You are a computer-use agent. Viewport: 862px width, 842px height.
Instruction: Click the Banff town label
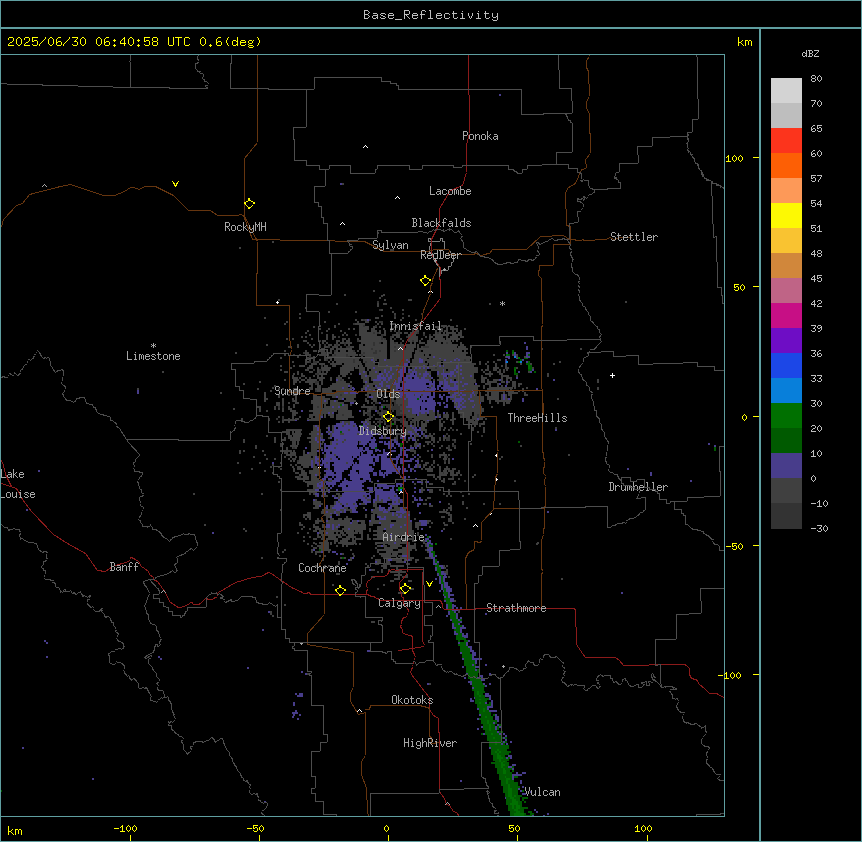click(x=124, y=567)
